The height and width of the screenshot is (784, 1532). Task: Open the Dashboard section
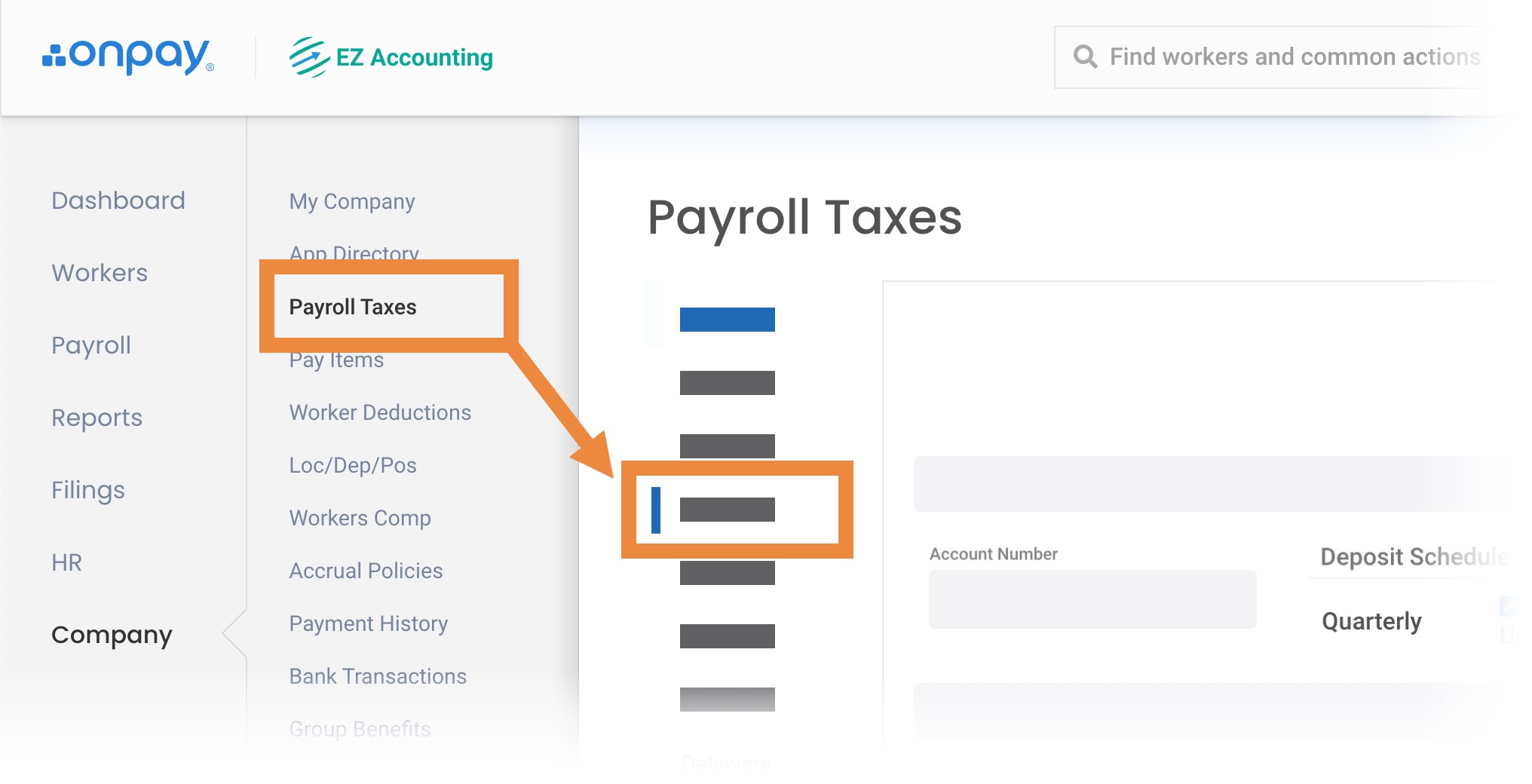[x=118, y=201]
